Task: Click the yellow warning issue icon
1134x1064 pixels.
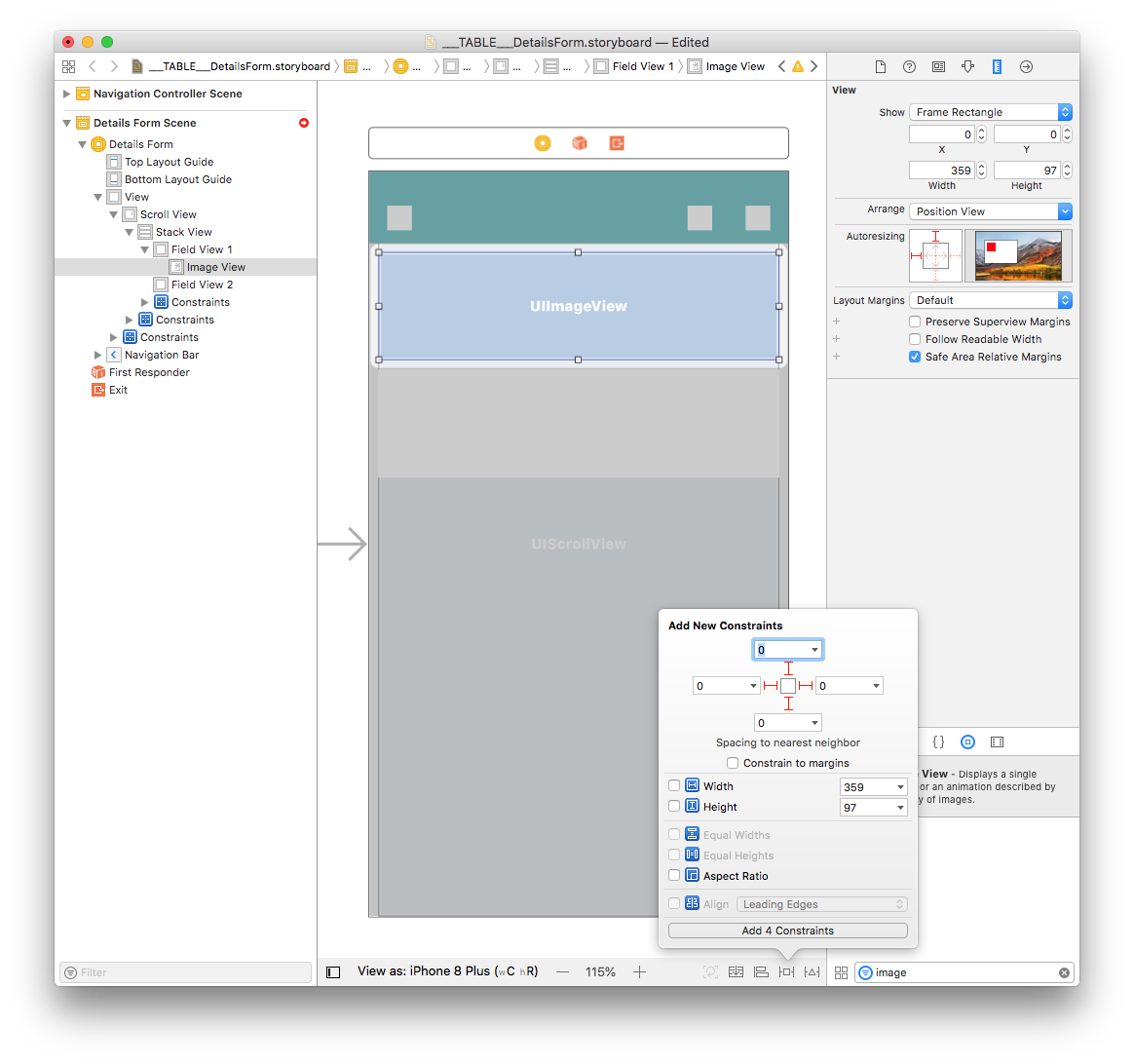Action: 798,66
